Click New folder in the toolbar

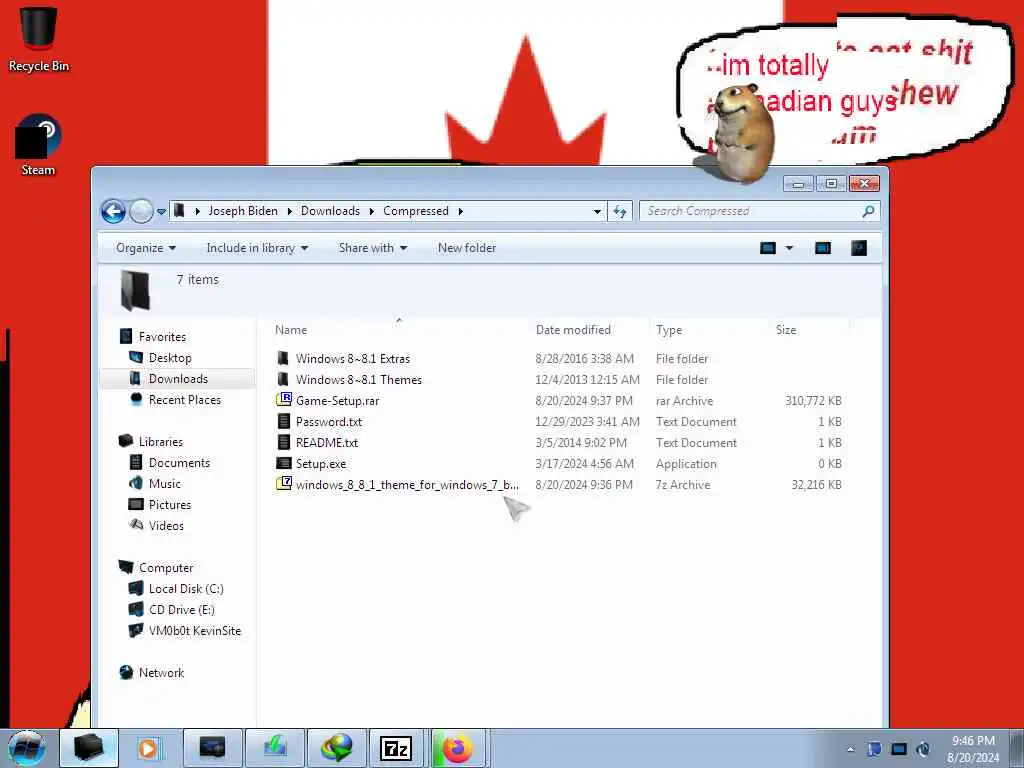pos(467,248)
